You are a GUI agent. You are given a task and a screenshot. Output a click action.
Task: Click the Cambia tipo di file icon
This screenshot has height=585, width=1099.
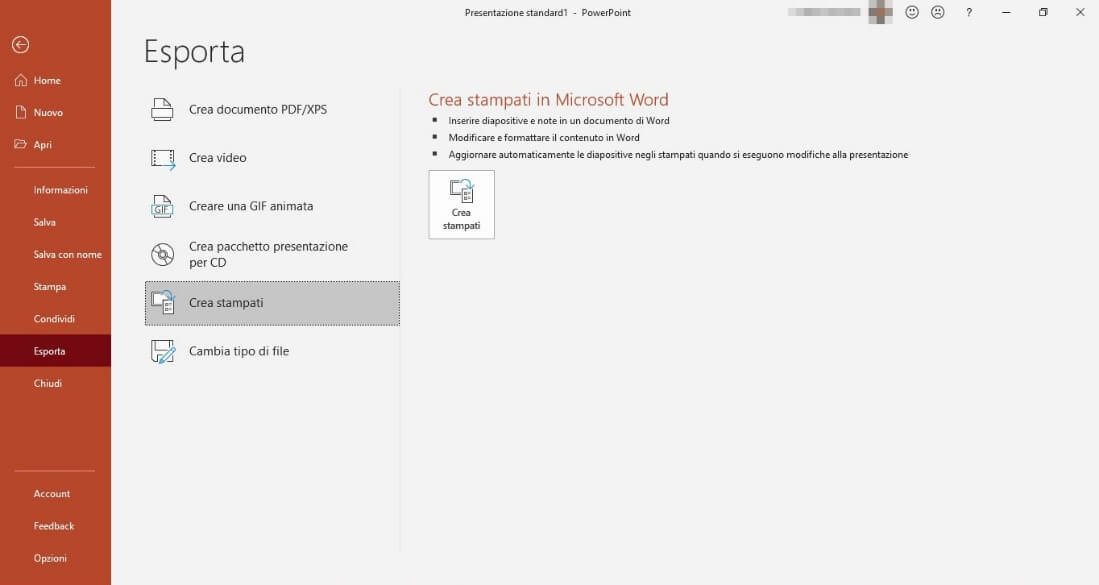coord(163,352)
